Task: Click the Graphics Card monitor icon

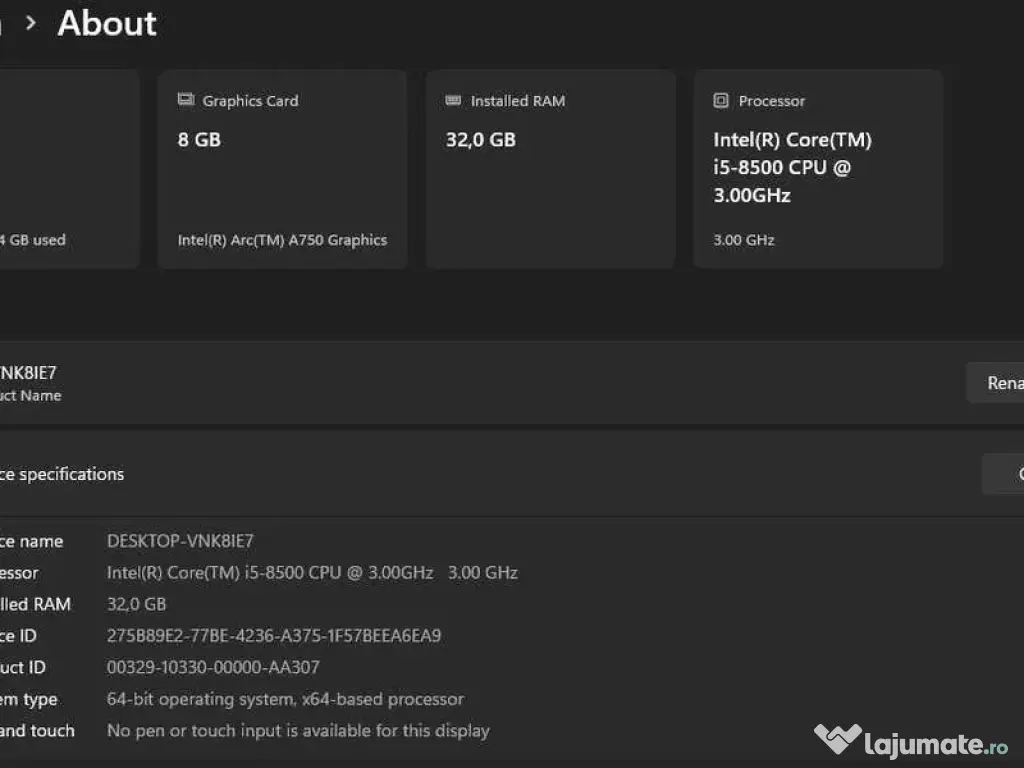Action: point(186,100)
